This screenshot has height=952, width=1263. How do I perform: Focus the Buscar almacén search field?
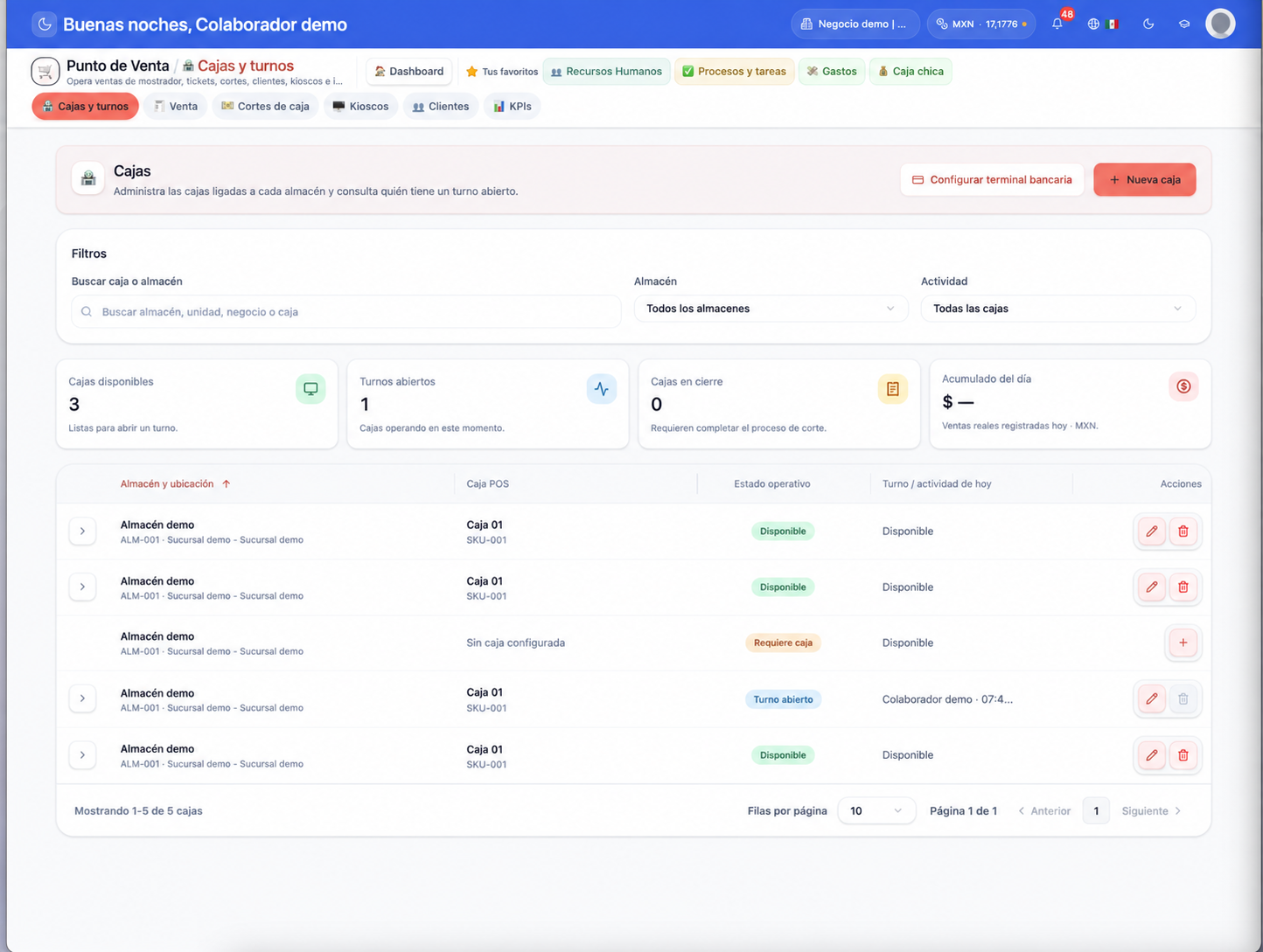point(346,311)
